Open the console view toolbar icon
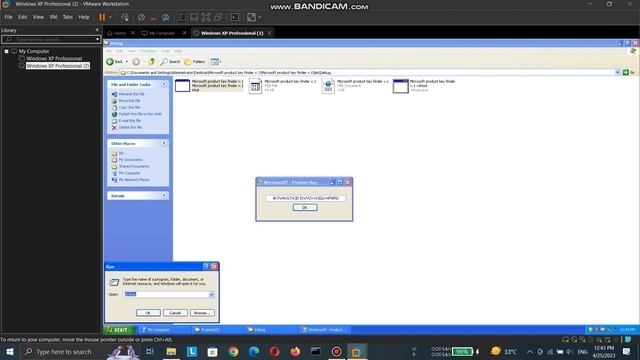The image size is (640, 360). pyautogui.click(x=235, y=17)
